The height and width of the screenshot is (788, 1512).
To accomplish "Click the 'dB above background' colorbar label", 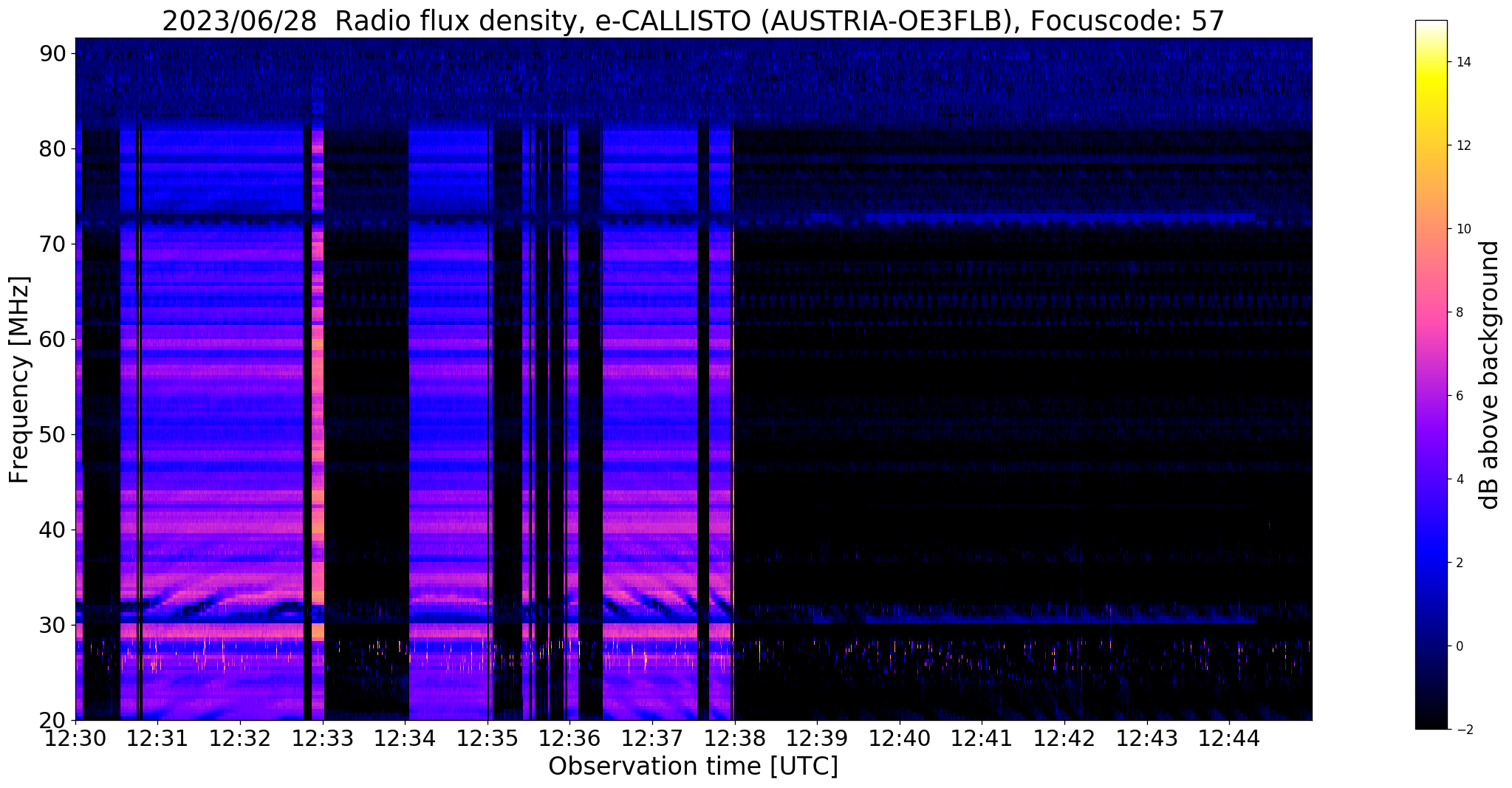I will point(1489,374).
